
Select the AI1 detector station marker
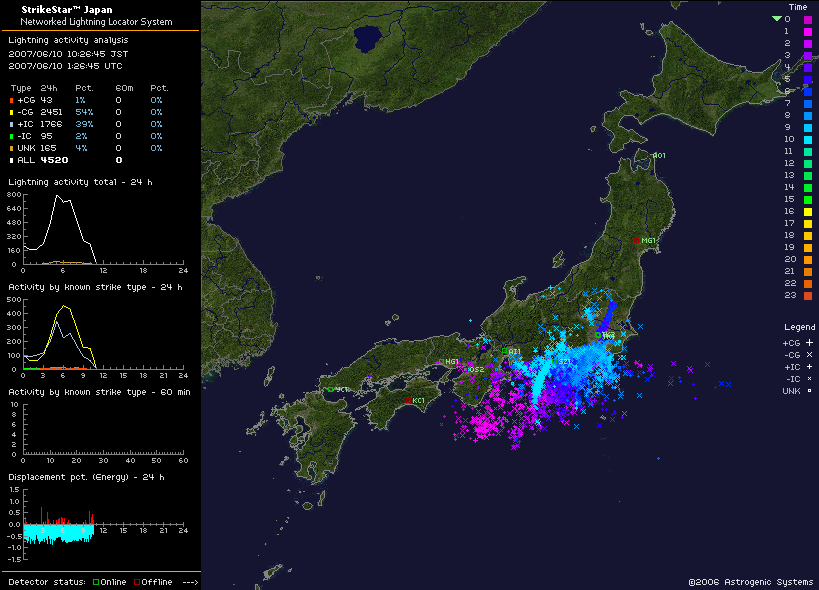(506, 351)
